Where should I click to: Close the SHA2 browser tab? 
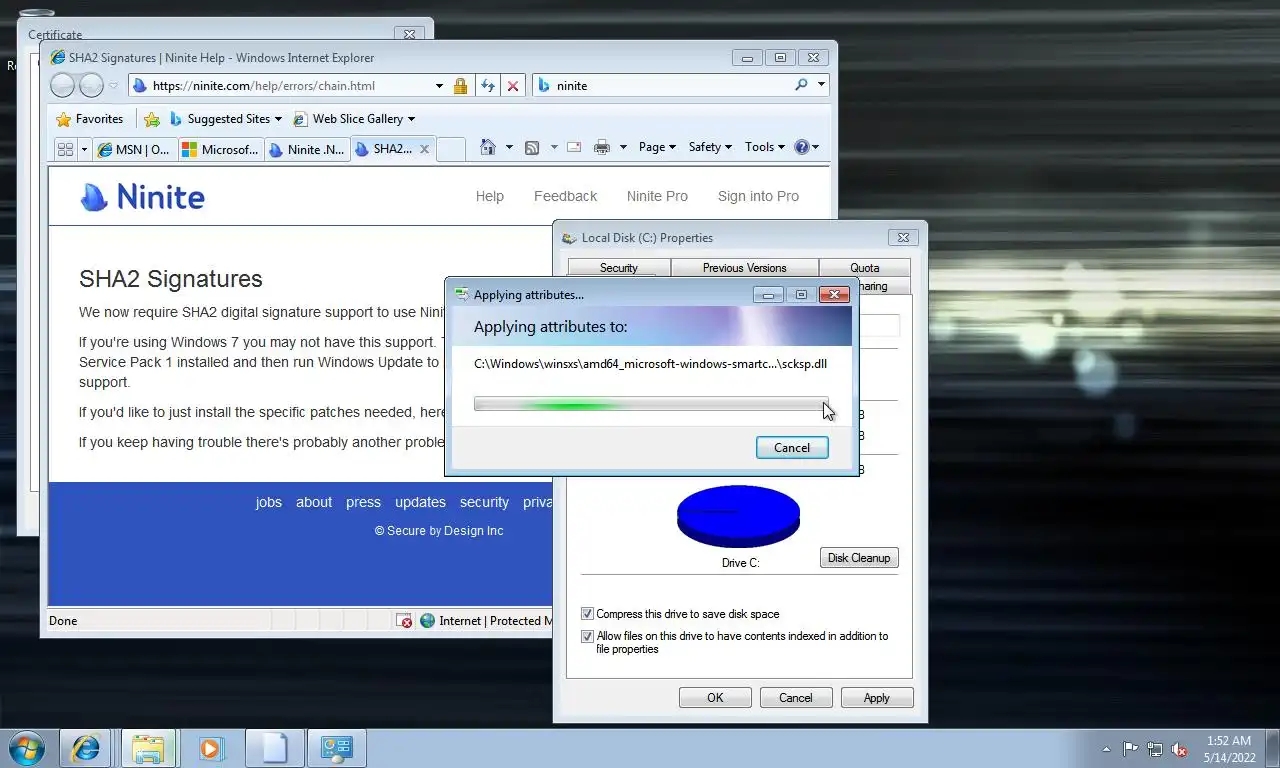coord(424,149)
